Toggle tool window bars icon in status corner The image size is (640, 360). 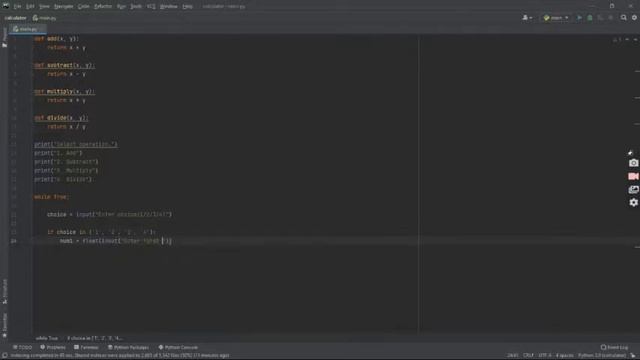click(4, 356)
